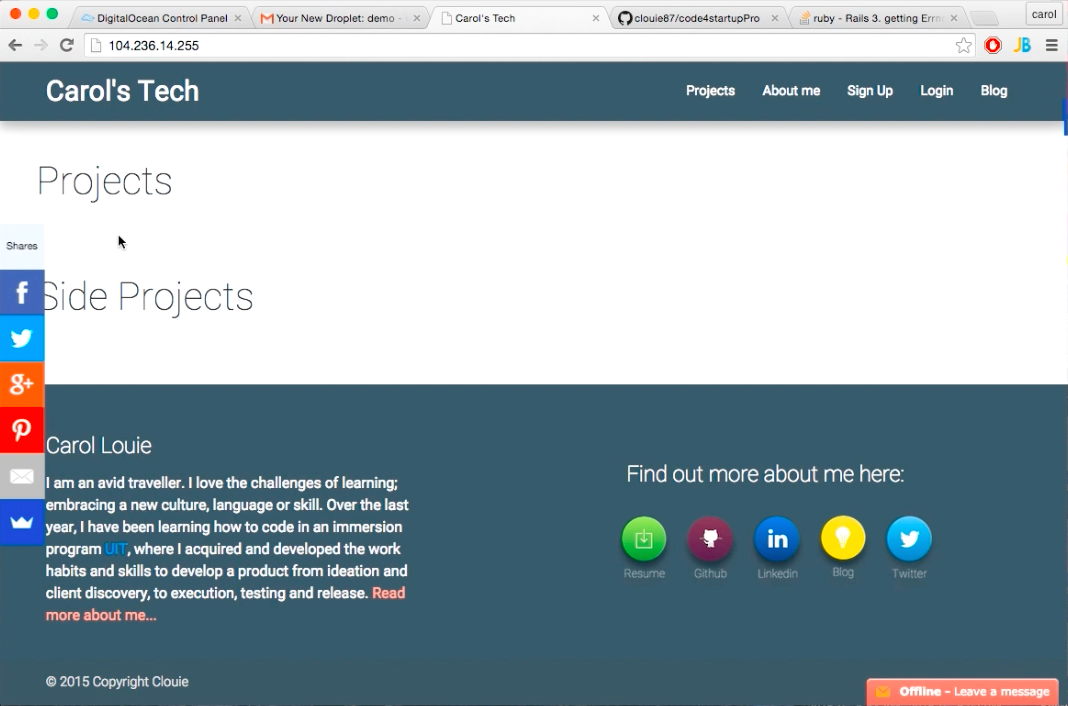Open the About me nav link
Screen dimensions: 1068x706
791,91
